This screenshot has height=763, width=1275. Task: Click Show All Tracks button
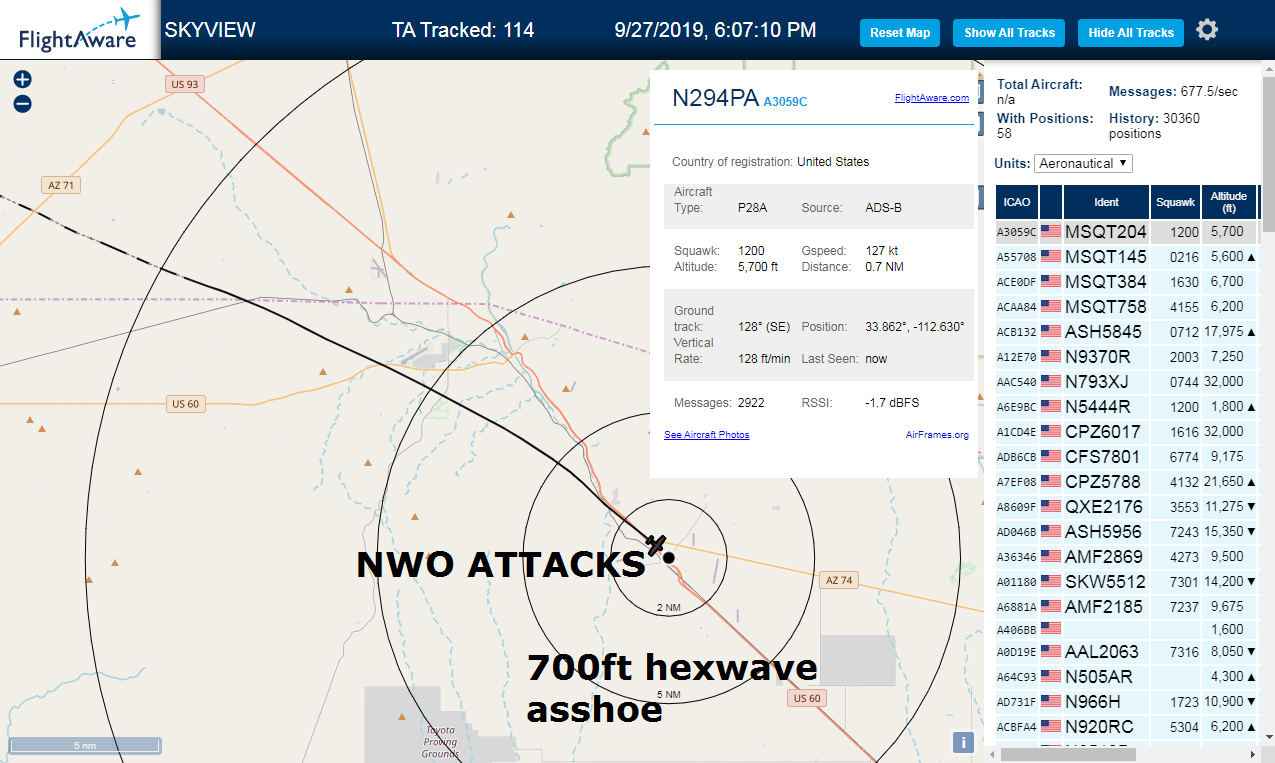pos(1009,33)
